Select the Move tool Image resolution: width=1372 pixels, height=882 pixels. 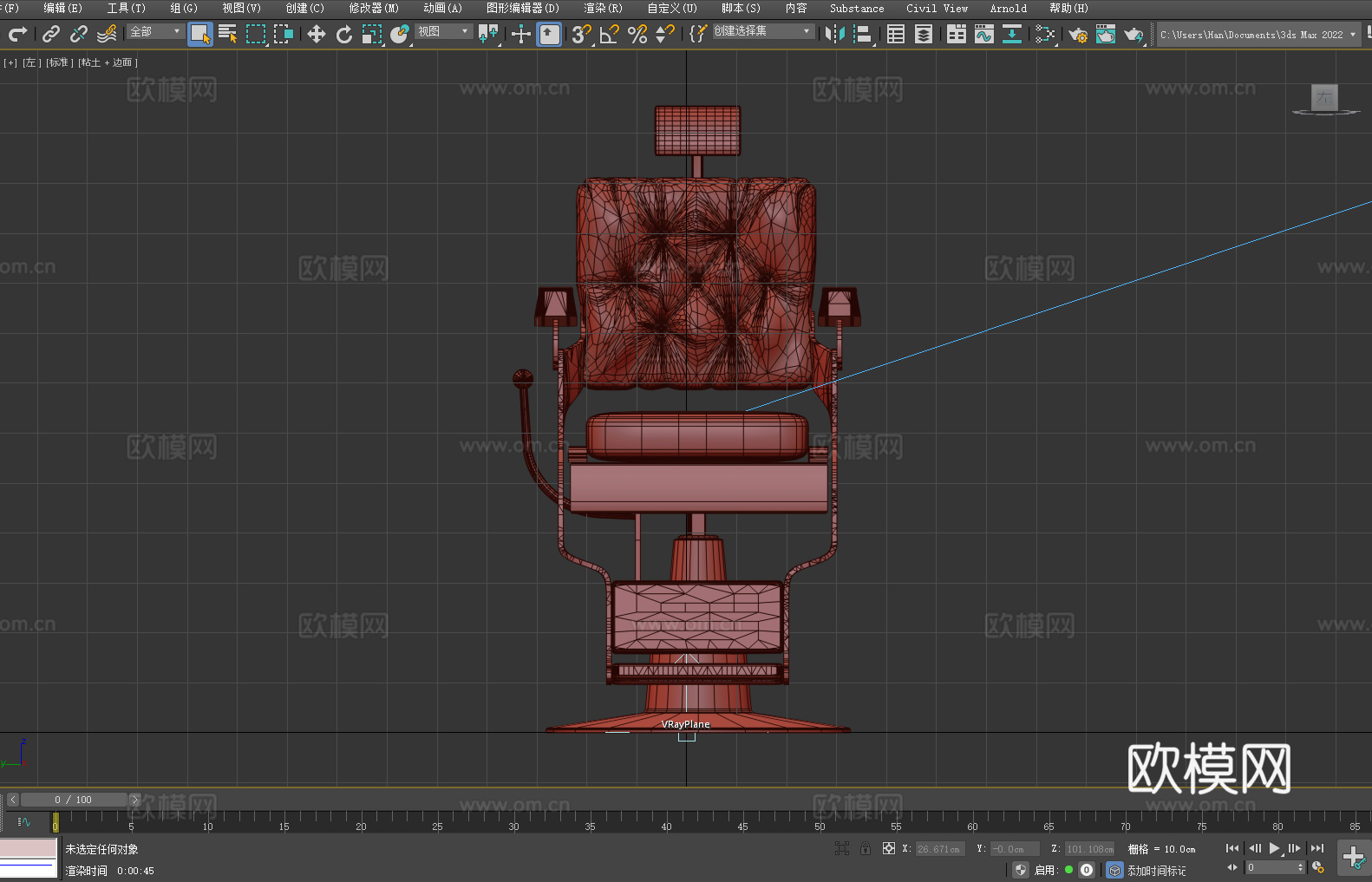click(x=317, y=34)
